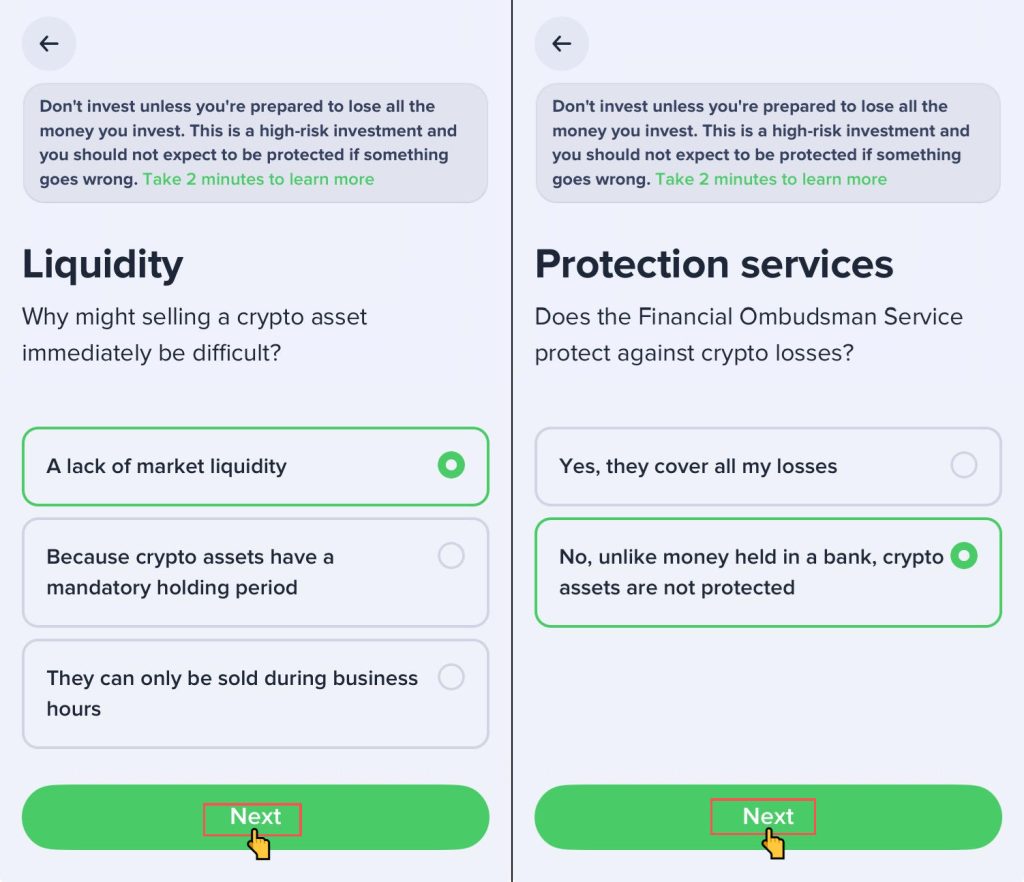The width and height of the screenshot is (1024, 882).
Task: Click the Financial Ombudsman Service question text
Action: click(x=748, y=334)
